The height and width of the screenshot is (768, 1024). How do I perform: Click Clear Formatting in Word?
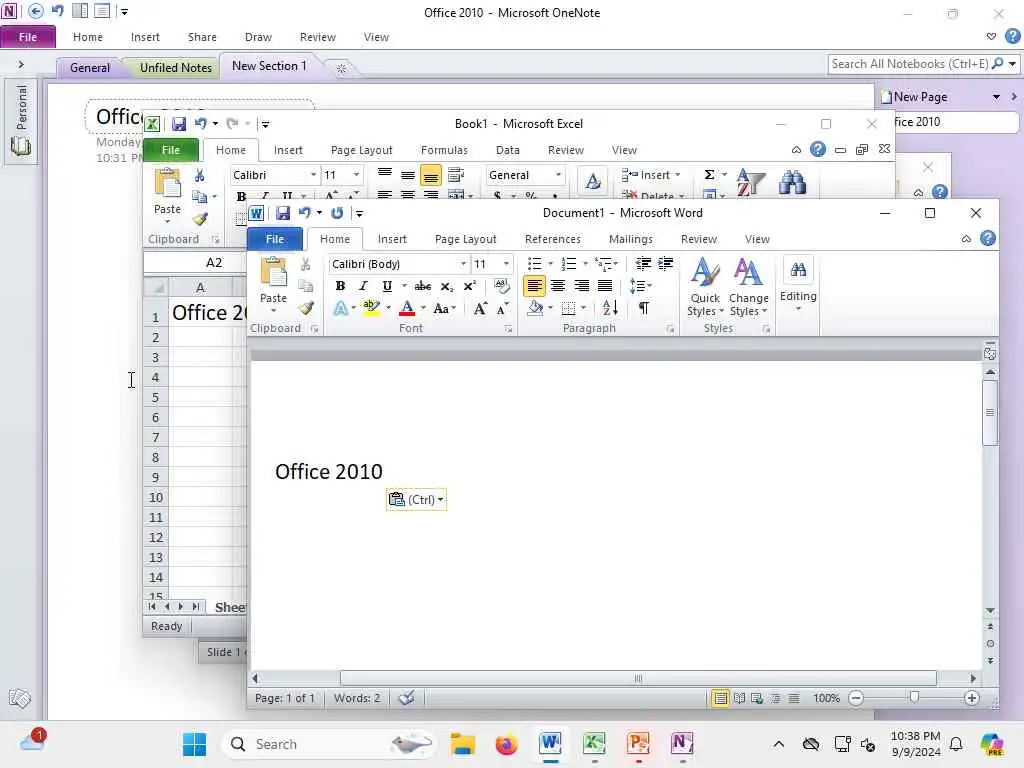pyautogui.click(x=502, y=286)
